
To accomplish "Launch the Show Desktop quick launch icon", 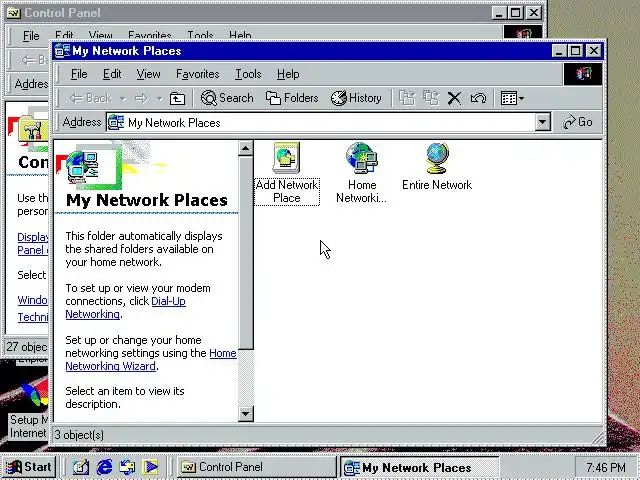I will click(81, 467).
